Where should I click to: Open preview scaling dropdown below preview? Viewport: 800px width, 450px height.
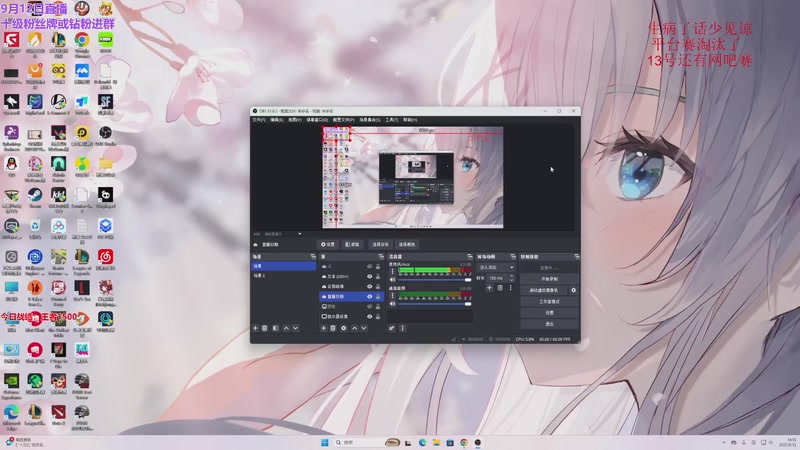pos(299,234)
